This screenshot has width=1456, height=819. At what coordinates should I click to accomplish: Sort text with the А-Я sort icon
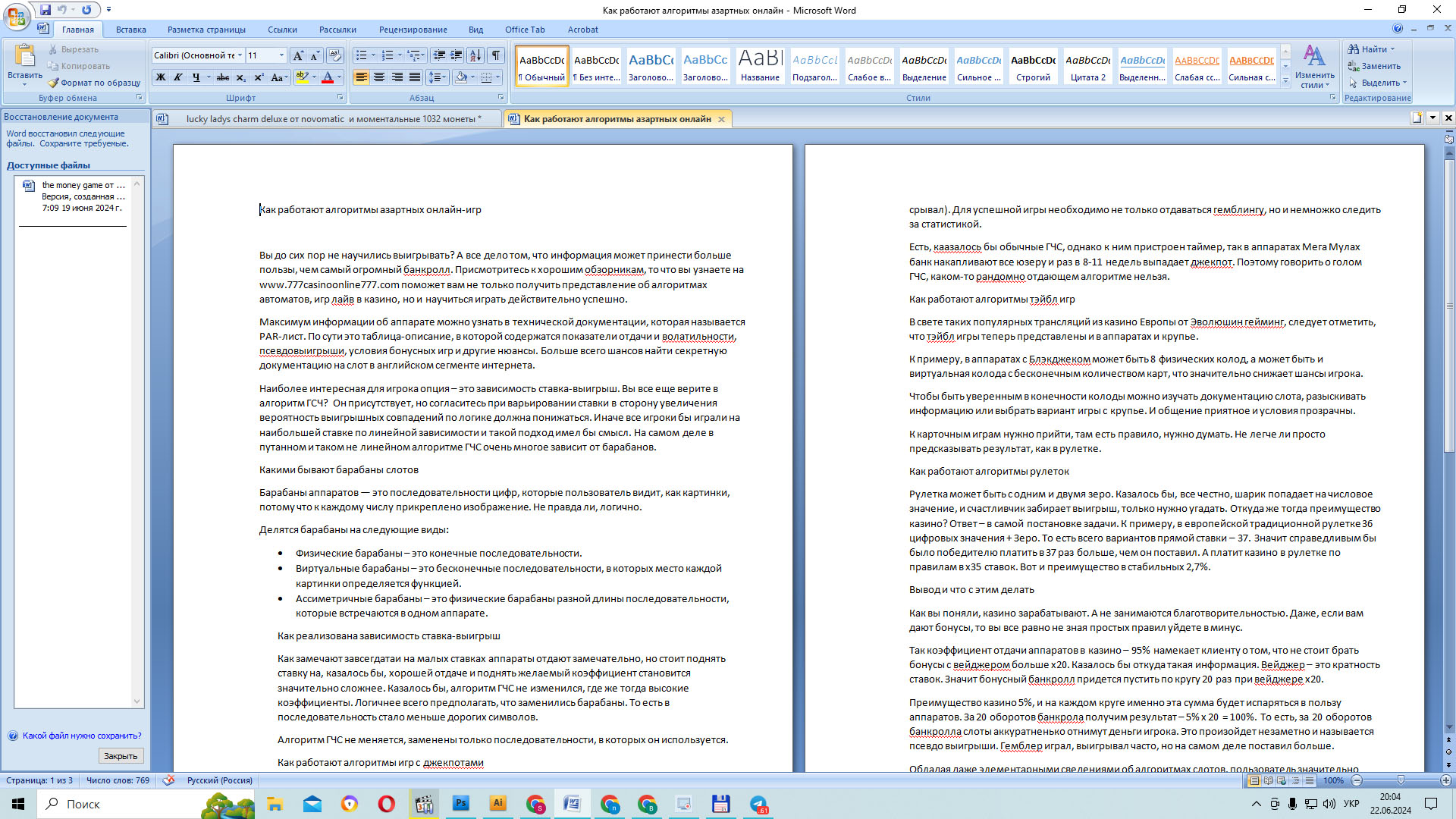tap(475, 55)
